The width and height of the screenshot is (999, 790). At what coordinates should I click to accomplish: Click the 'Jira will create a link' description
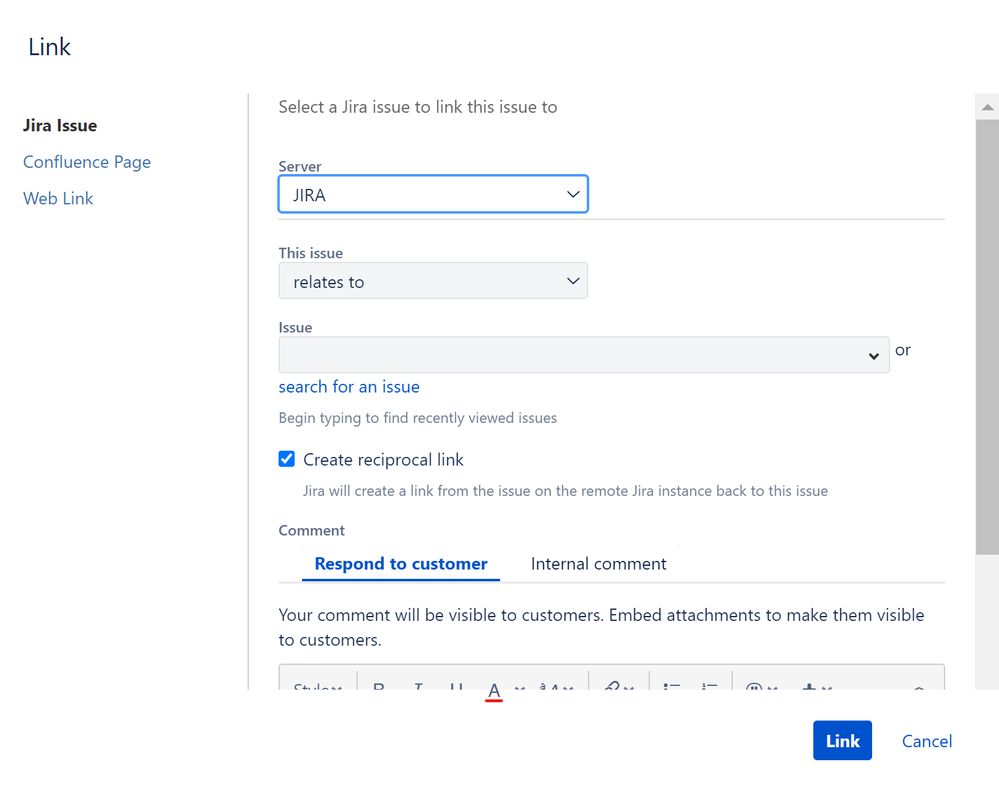click(x=565, y=491)
